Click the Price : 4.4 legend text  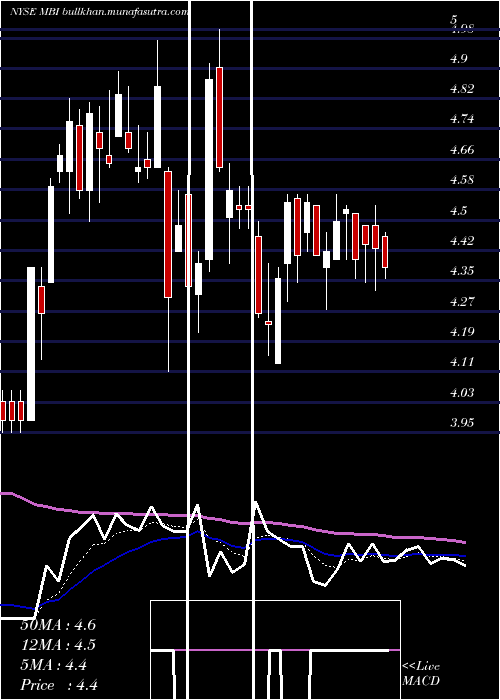pos(58,685)
